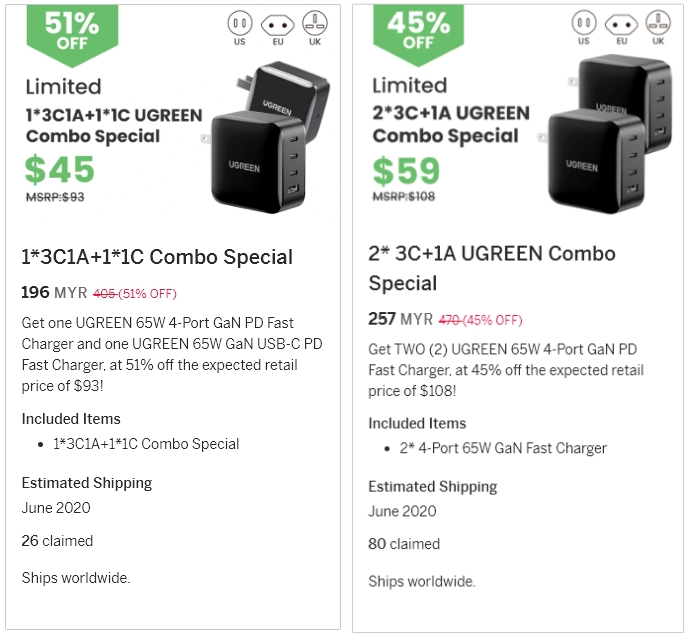The height and width of the screenshot is (637, 686).
Task: Click UK plug icon in right card
Action: (658, 22)
